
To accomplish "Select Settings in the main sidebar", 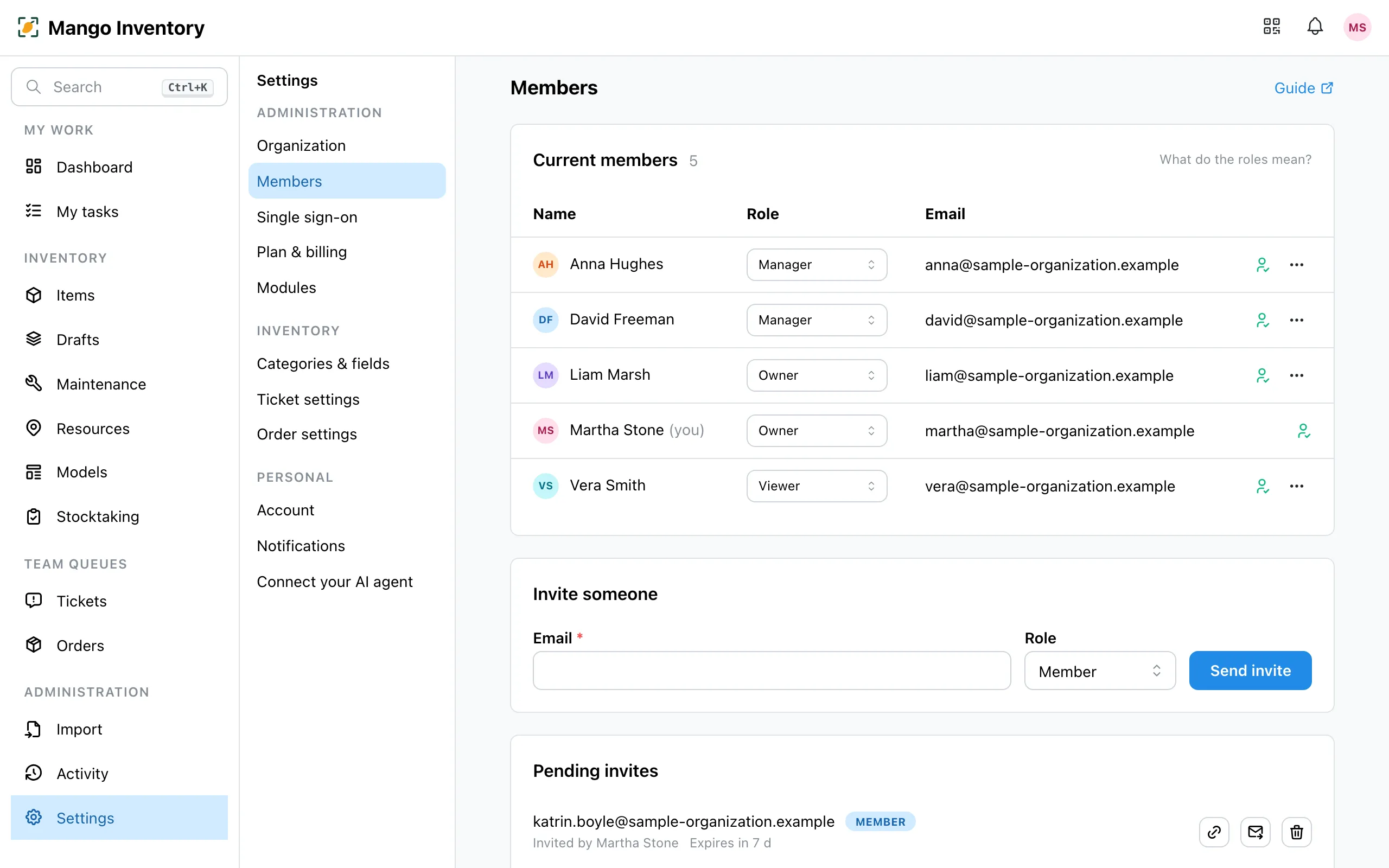I will tap(119, 818).
